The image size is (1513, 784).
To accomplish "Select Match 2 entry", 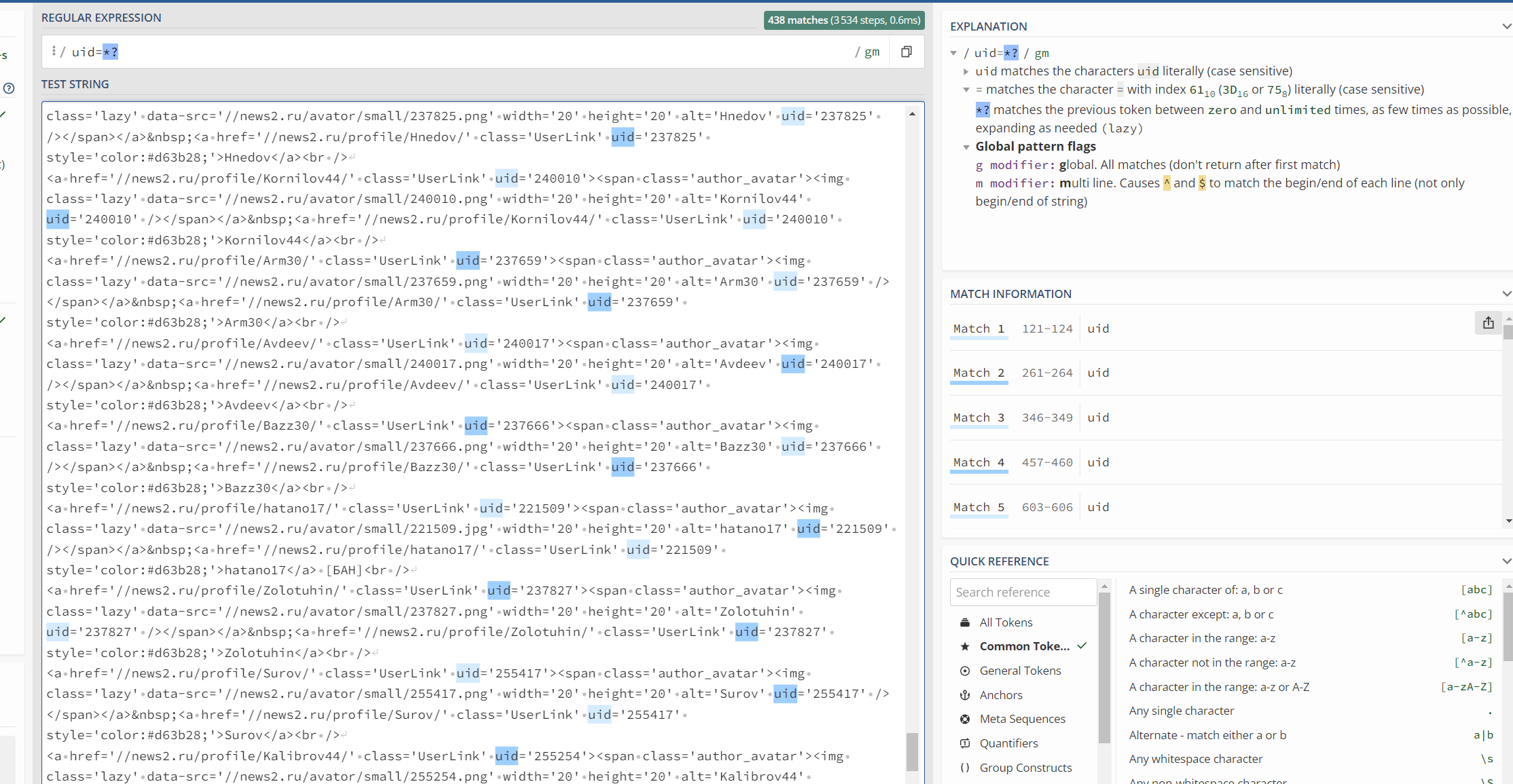I will [979, 373].
